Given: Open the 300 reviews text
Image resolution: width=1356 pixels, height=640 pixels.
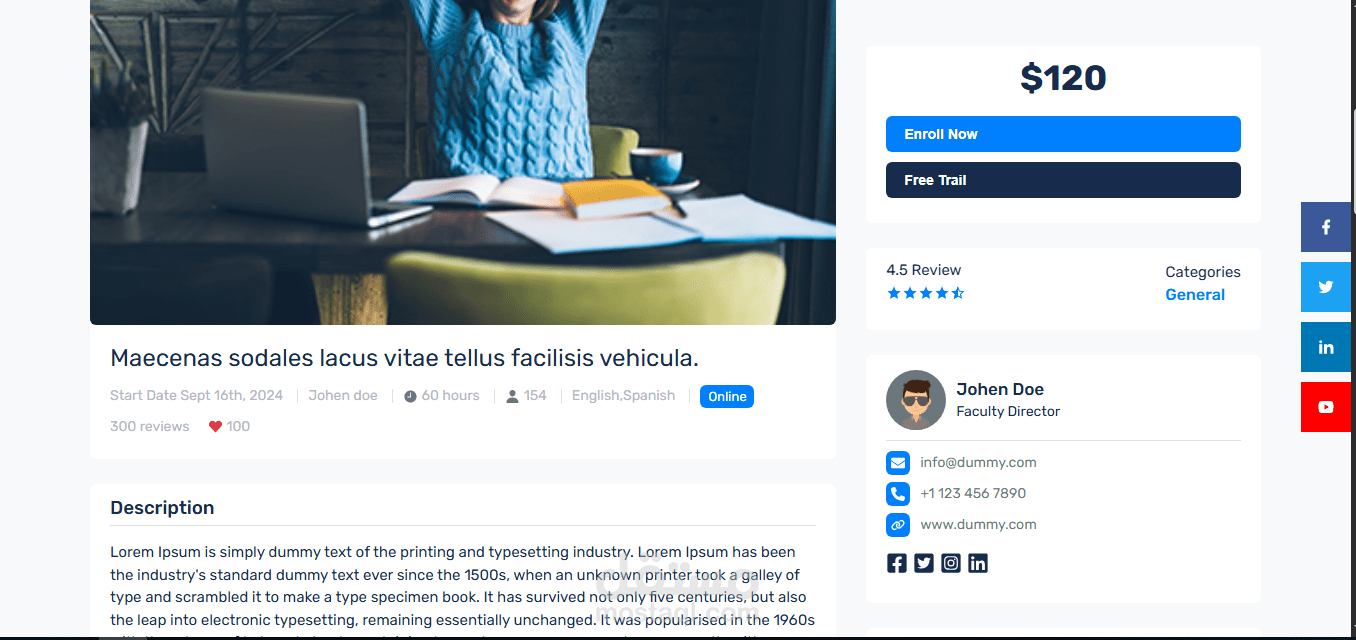Looking at the screenshot, I should tap(150, 426).
